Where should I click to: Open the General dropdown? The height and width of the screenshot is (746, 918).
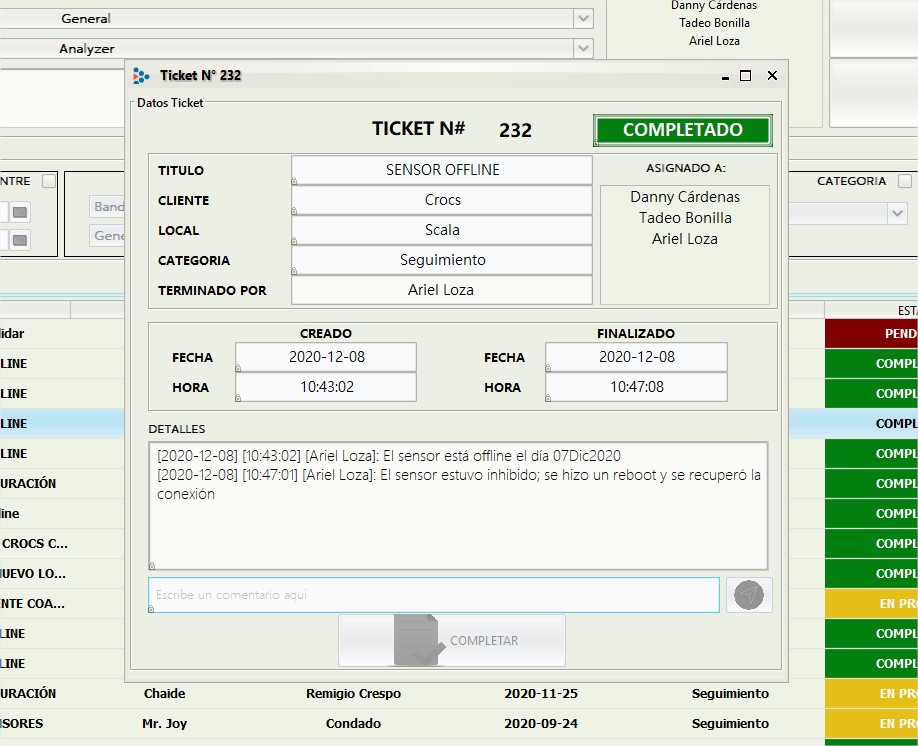click(583, 18)
